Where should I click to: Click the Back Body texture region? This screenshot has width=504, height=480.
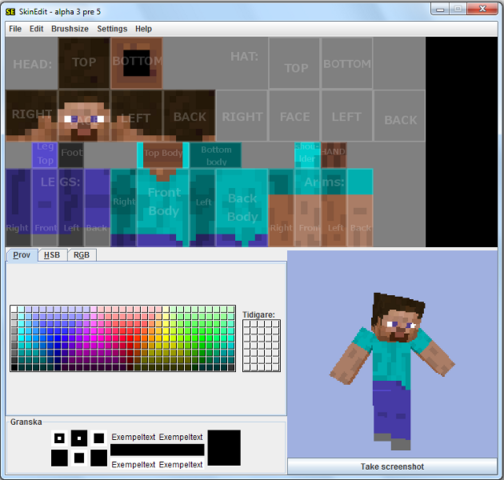pos(242,208)
